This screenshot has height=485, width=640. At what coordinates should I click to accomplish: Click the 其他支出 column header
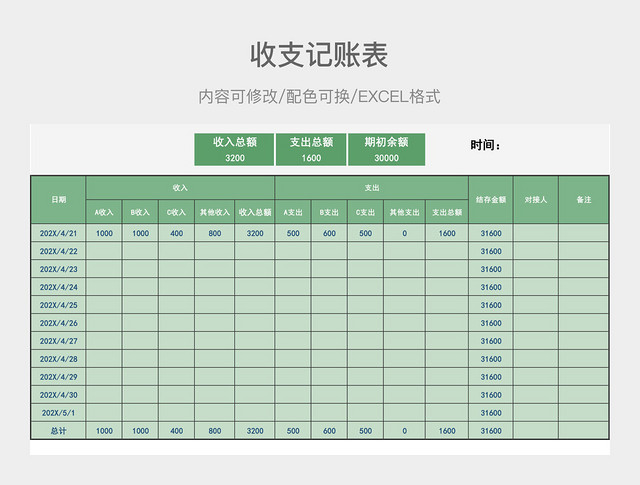404,212
